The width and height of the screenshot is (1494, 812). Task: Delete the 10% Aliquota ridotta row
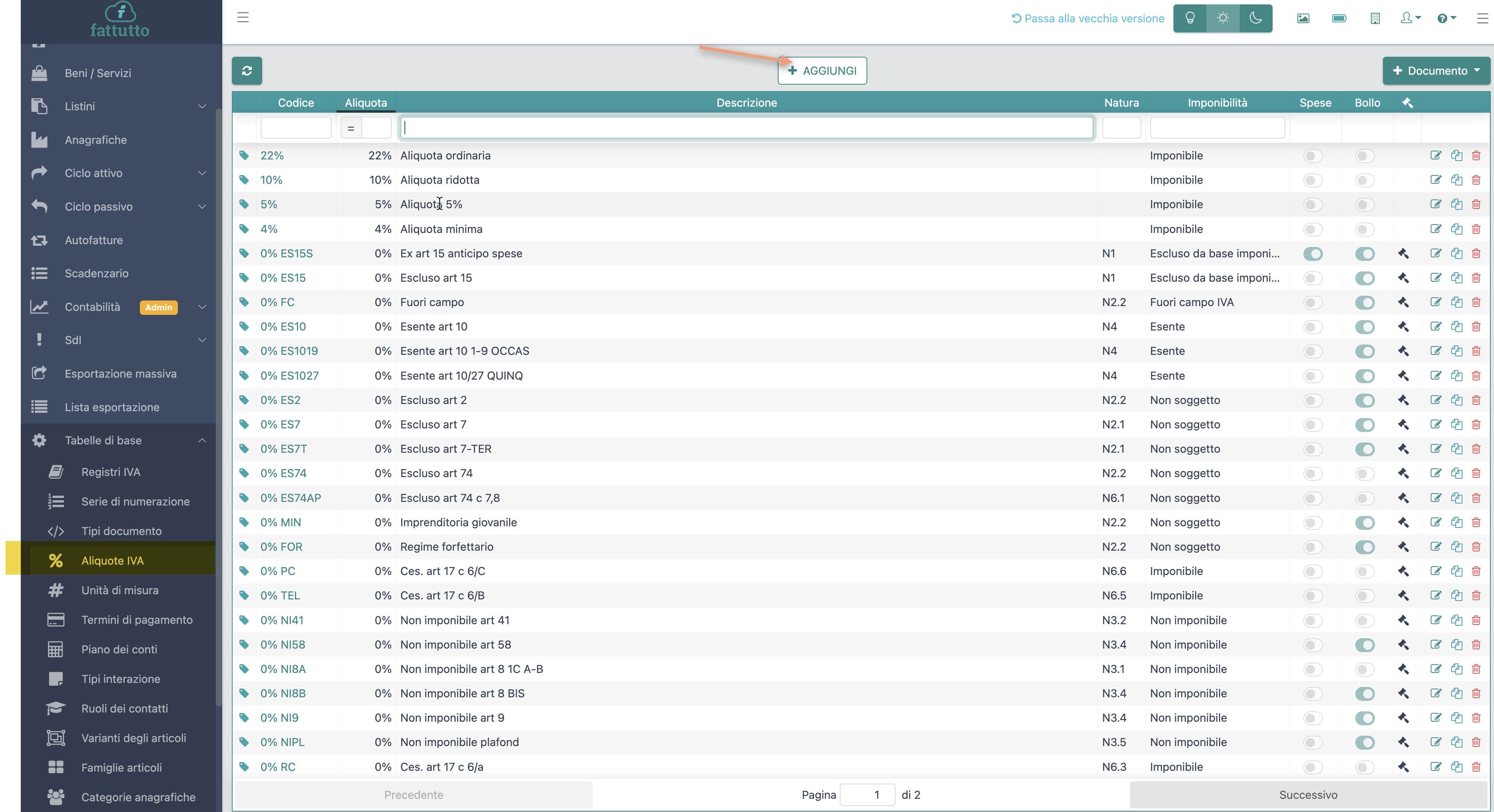(x=1476, y=180)
